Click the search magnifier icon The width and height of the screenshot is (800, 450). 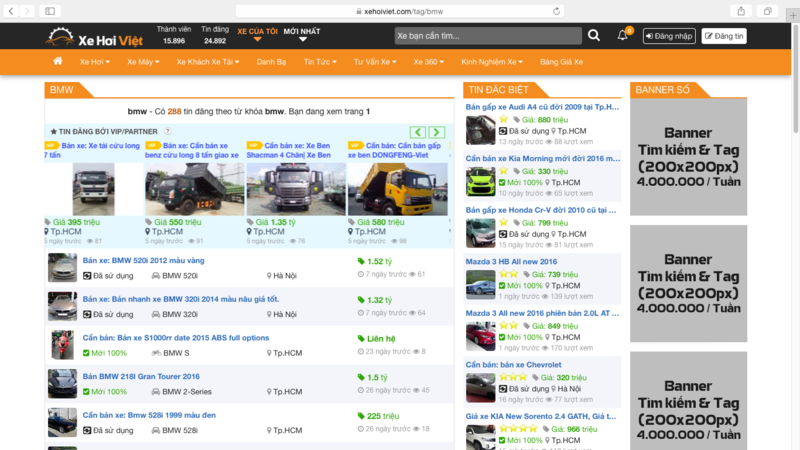click(x=594, y=35)
